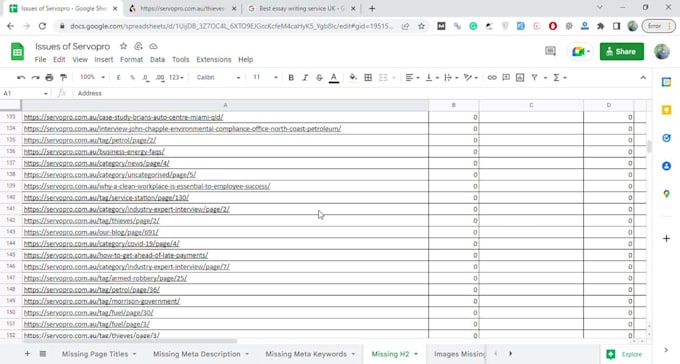
Task: Move document with the folder icon
Action: [x=138, y=46]
